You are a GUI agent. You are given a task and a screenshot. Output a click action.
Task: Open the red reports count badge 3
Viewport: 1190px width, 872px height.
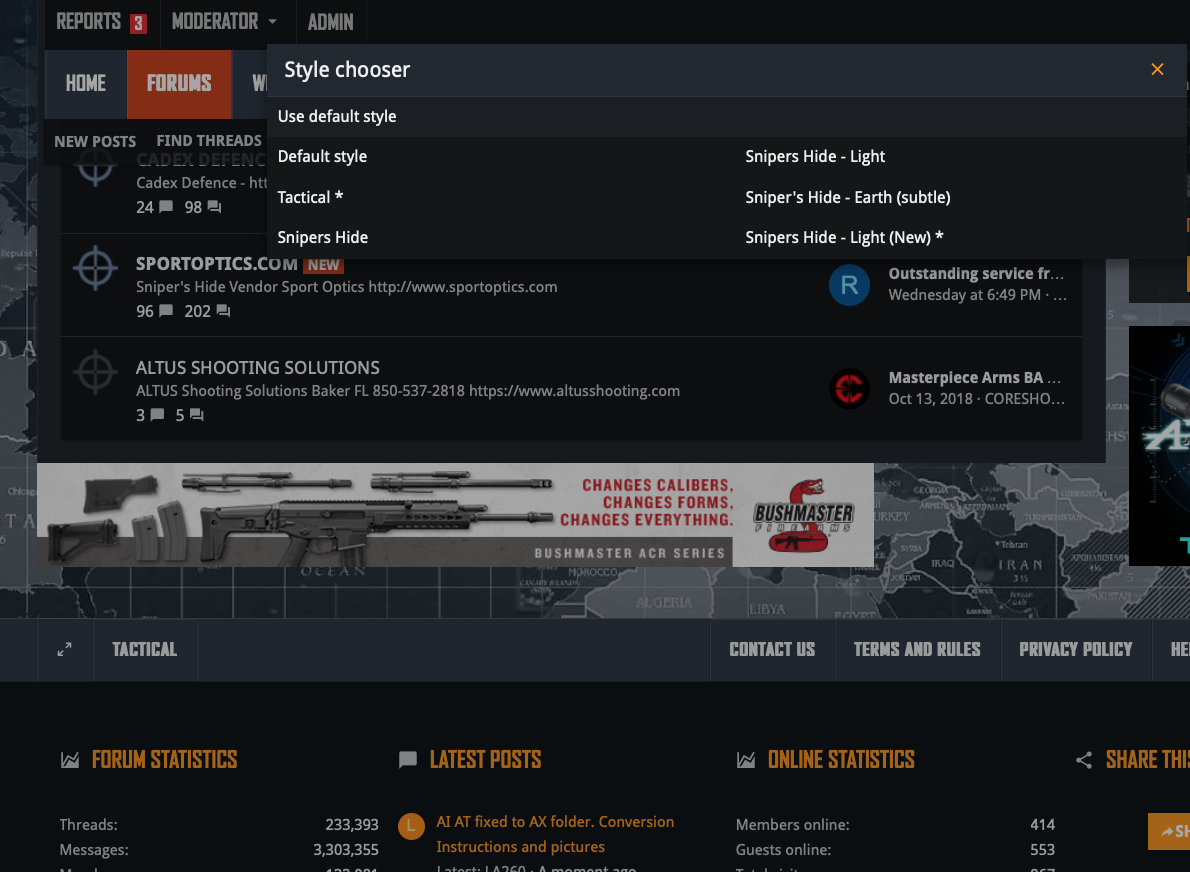point(138,24)
